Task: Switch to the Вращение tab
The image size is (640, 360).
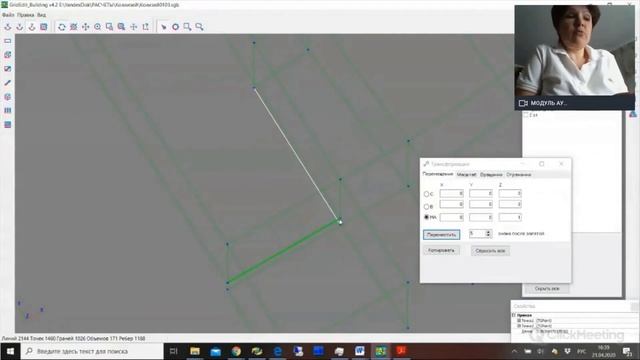Action: tap(491, 175)
